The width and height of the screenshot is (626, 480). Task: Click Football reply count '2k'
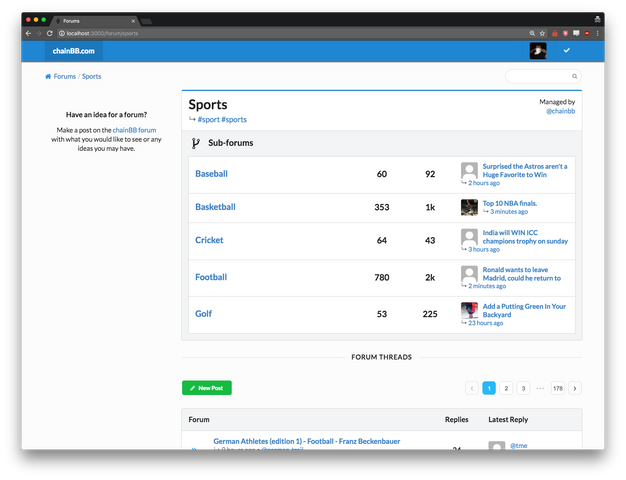pos(430,278)
